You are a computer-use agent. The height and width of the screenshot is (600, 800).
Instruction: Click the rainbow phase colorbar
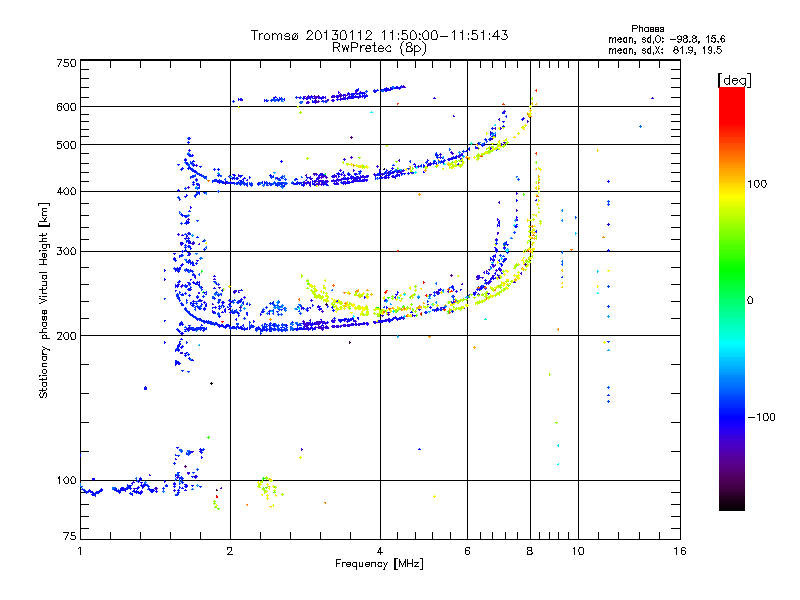pyautogui.click(x=732, y=299)
